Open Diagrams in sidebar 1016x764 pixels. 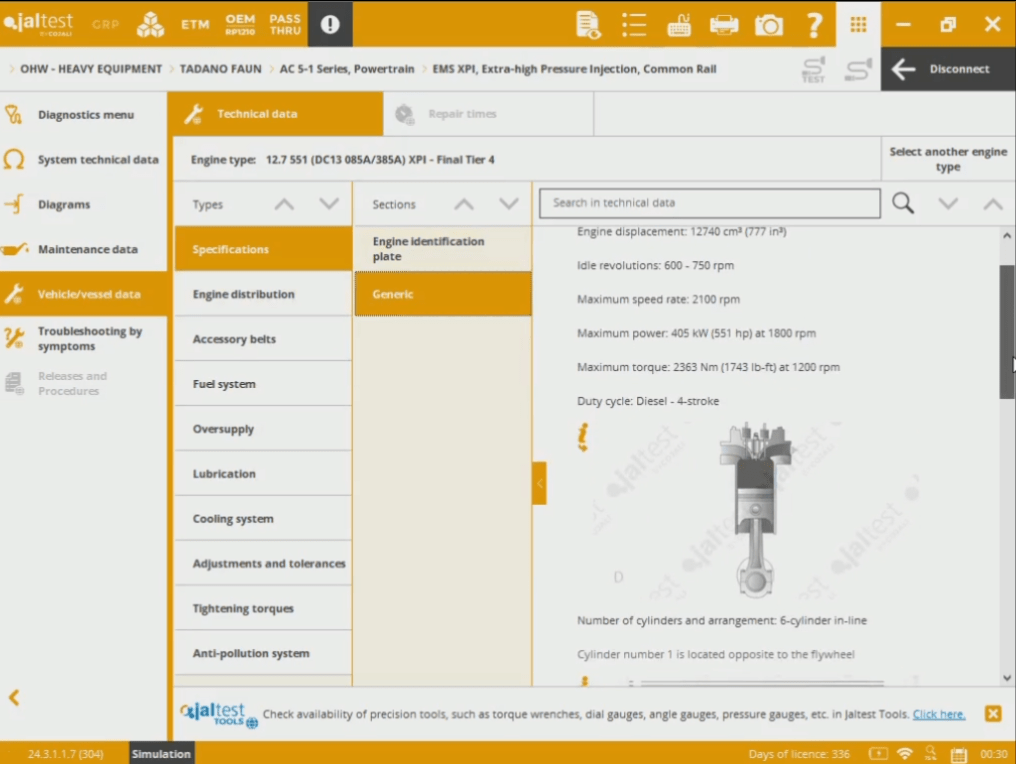point(84,204)
